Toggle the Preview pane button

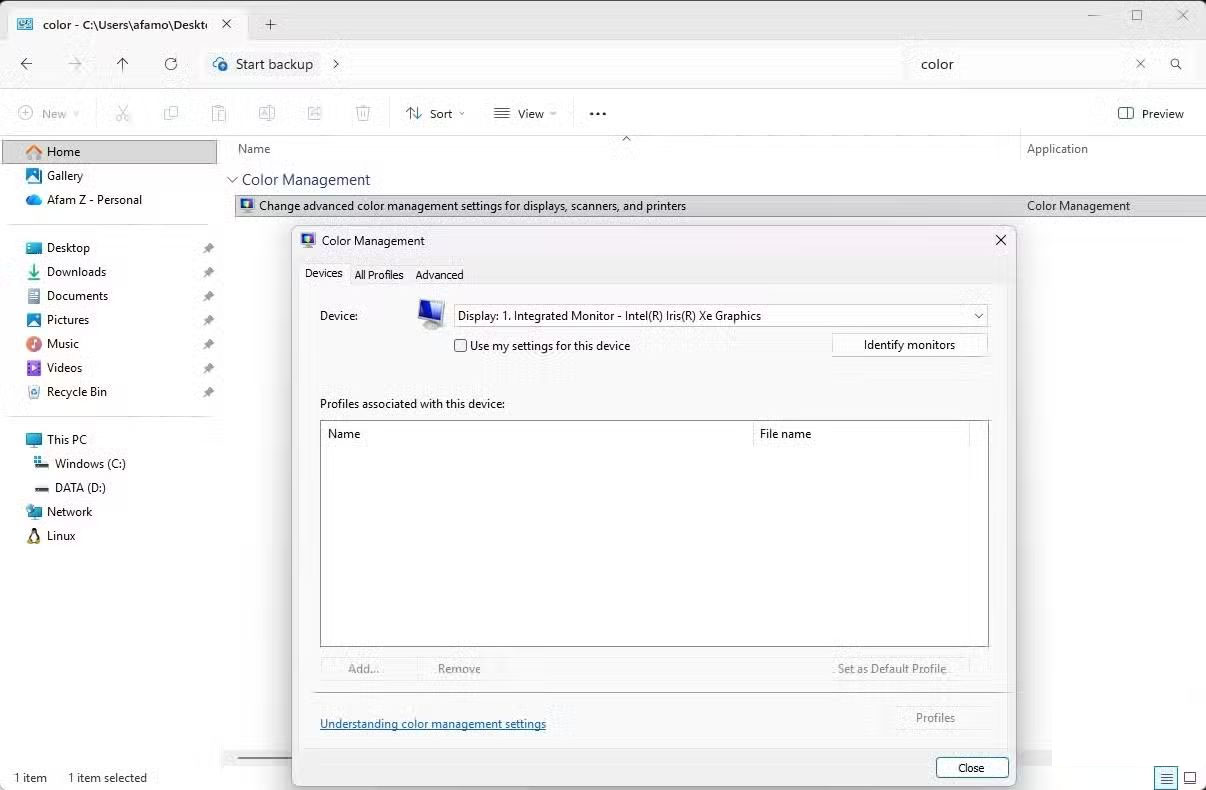(x=1150, y=114)
